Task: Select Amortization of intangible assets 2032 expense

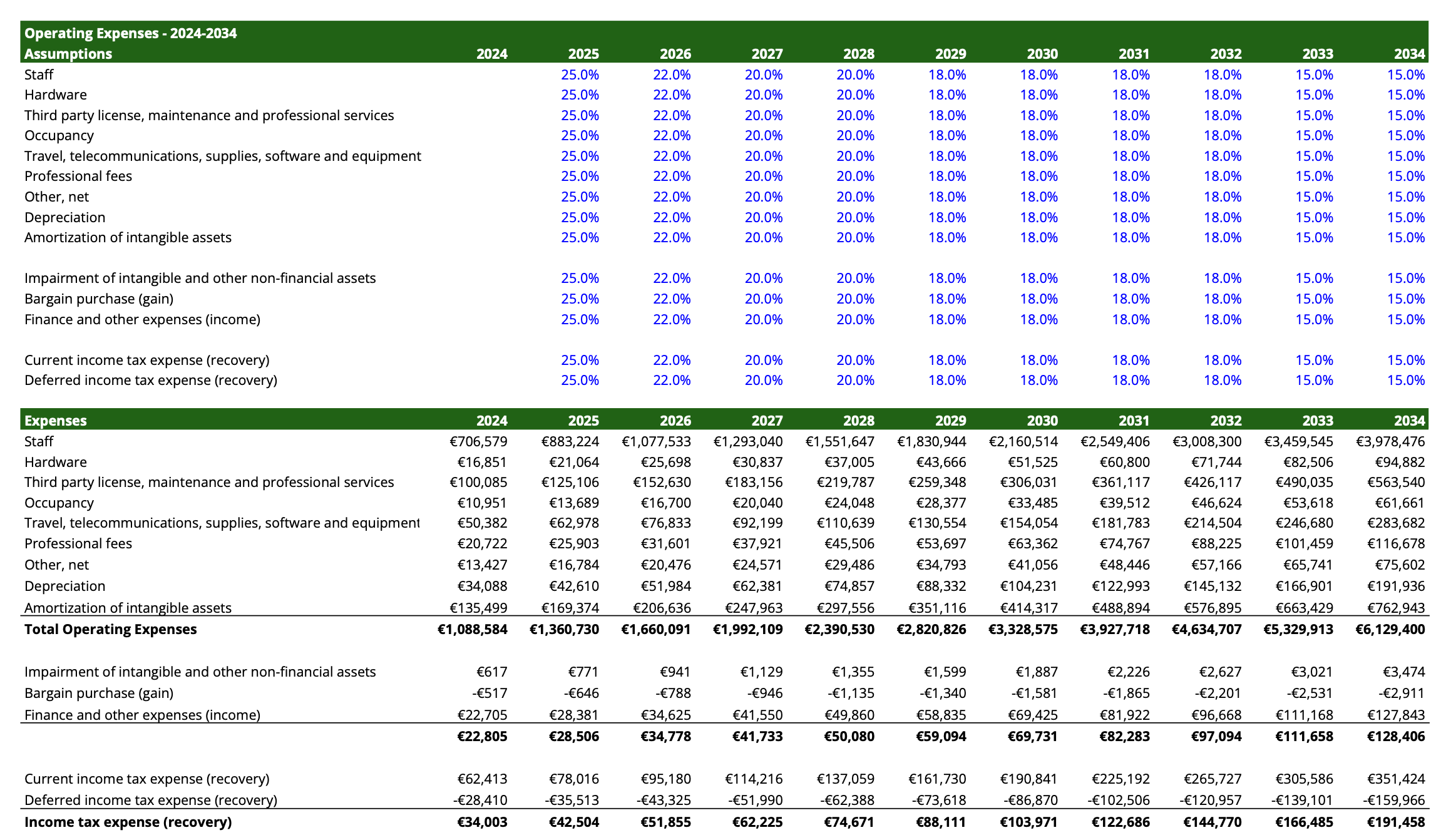Action: click(1212, 608)
